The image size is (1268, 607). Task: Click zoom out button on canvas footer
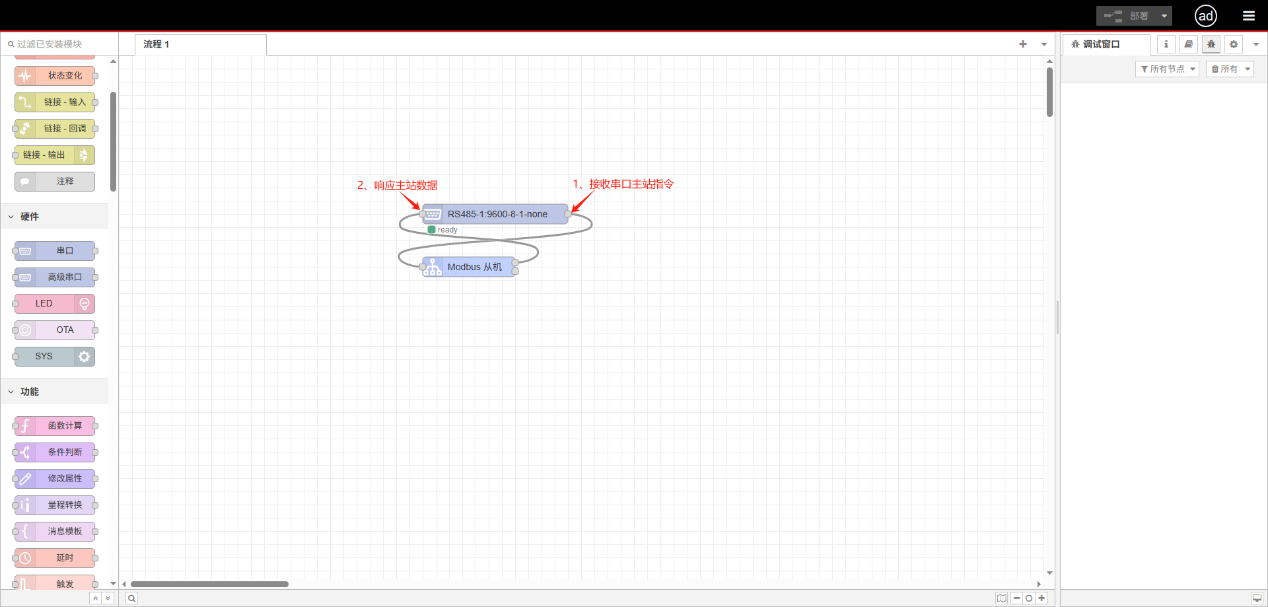(1016, 598)
